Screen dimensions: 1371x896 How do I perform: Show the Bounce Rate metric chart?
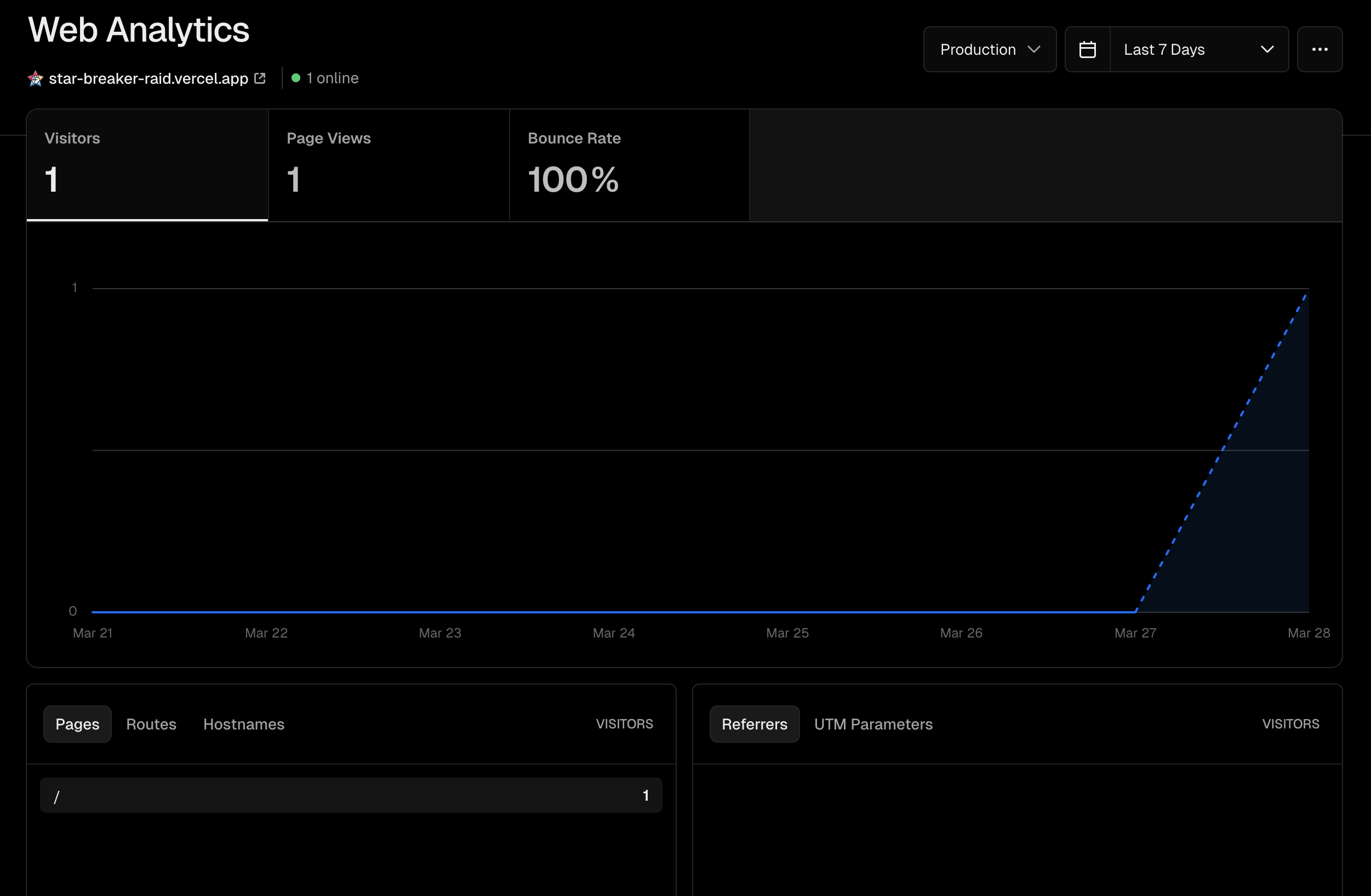[x=629, y=164]
